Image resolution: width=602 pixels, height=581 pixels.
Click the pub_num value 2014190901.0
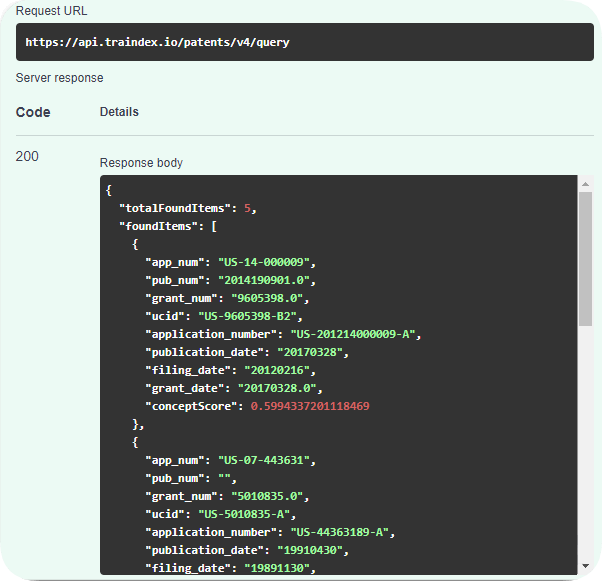(x=267, y=280)
